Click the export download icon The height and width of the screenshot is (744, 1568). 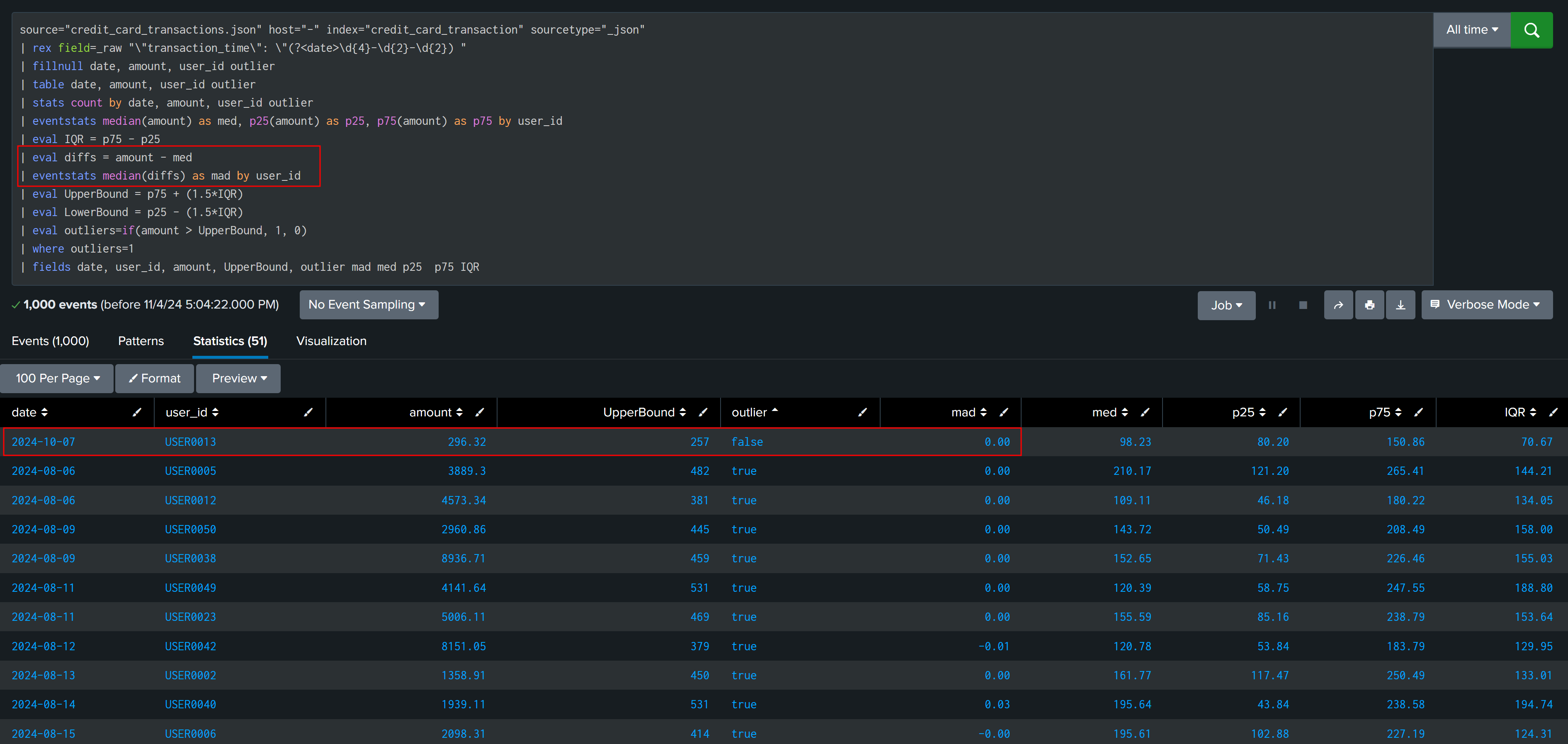(x=1400, y=305)
